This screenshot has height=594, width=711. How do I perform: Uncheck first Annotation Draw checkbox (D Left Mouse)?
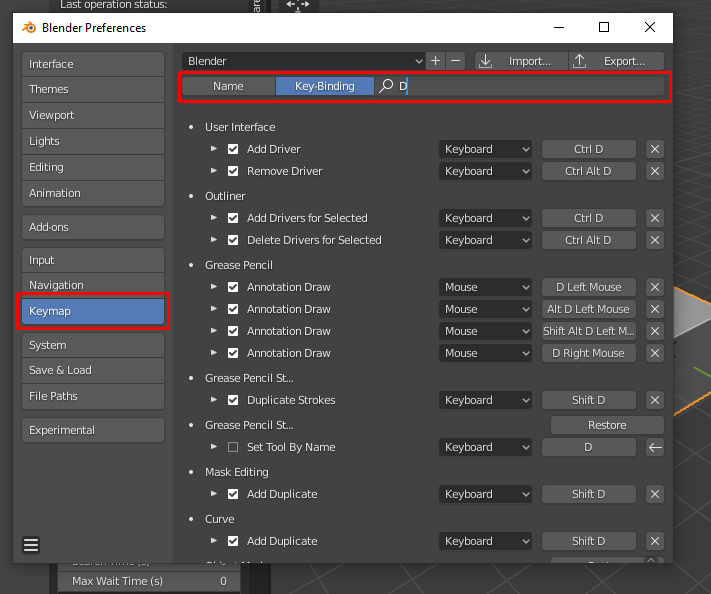(x=233, y=287)
